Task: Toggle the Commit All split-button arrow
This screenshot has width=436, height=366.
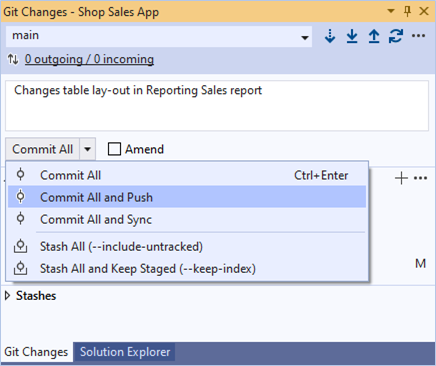Action: point(87,149)
